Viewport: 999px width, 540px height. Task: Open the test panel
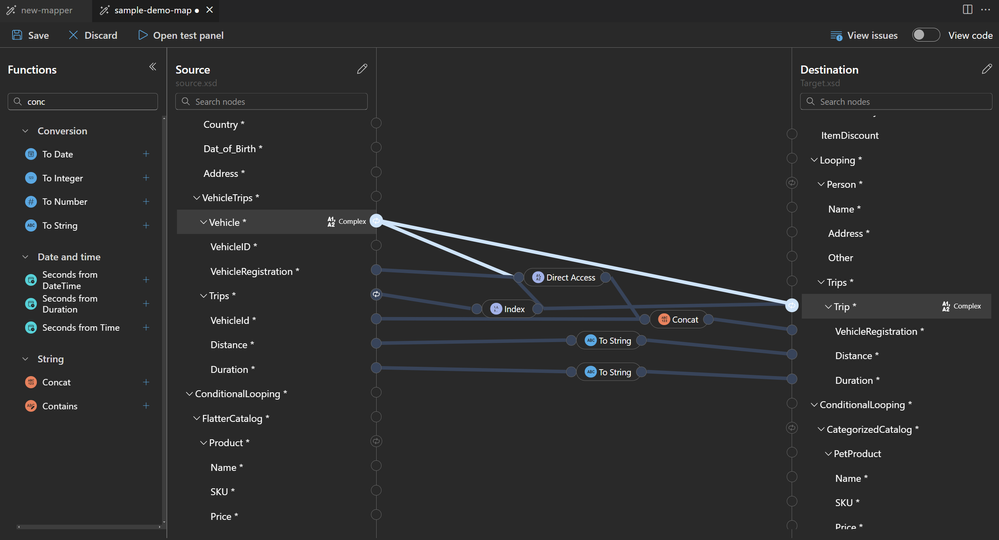click(x=180, y=35)
